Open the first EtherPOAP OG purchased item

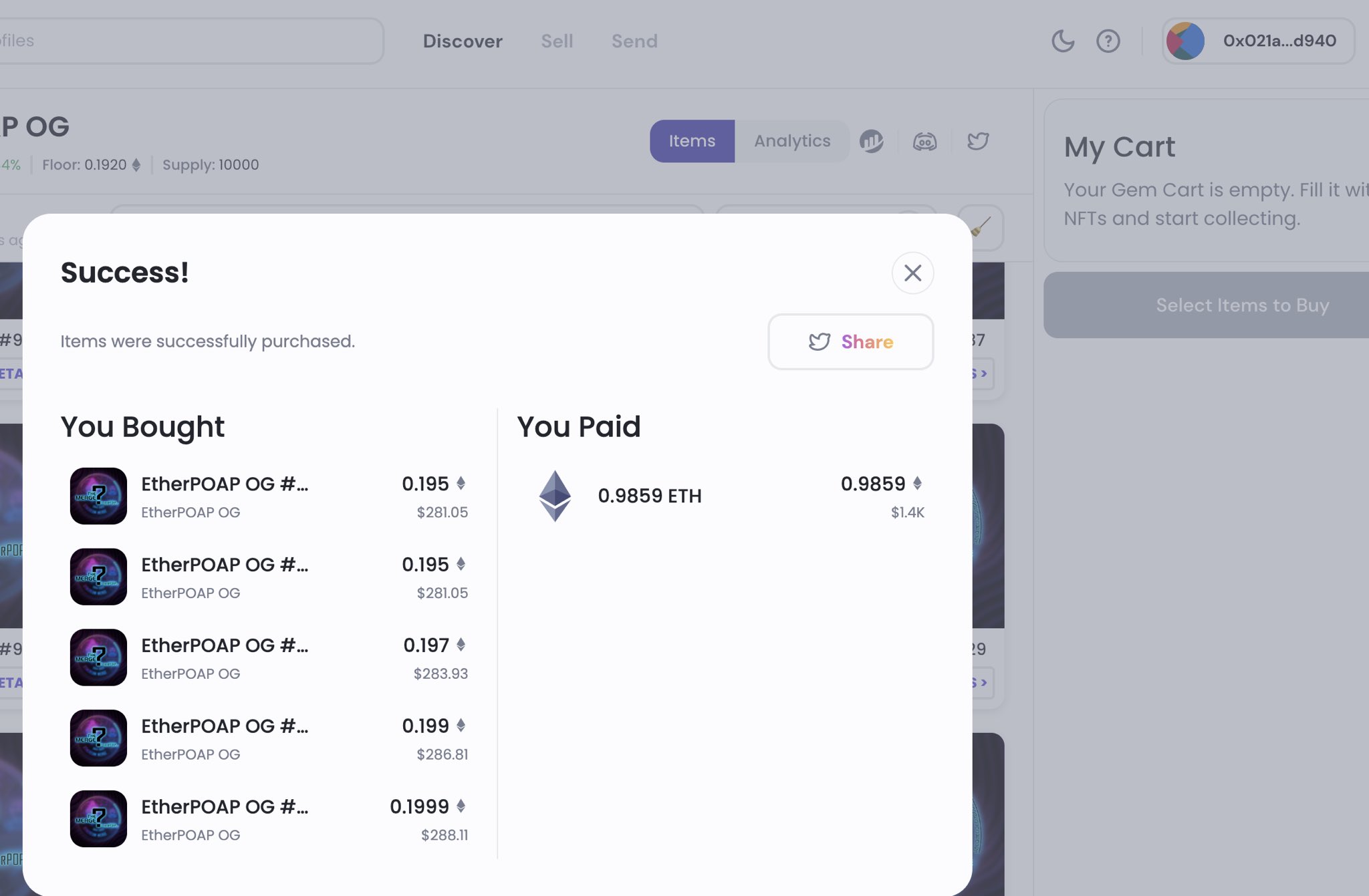click(225, 484)
